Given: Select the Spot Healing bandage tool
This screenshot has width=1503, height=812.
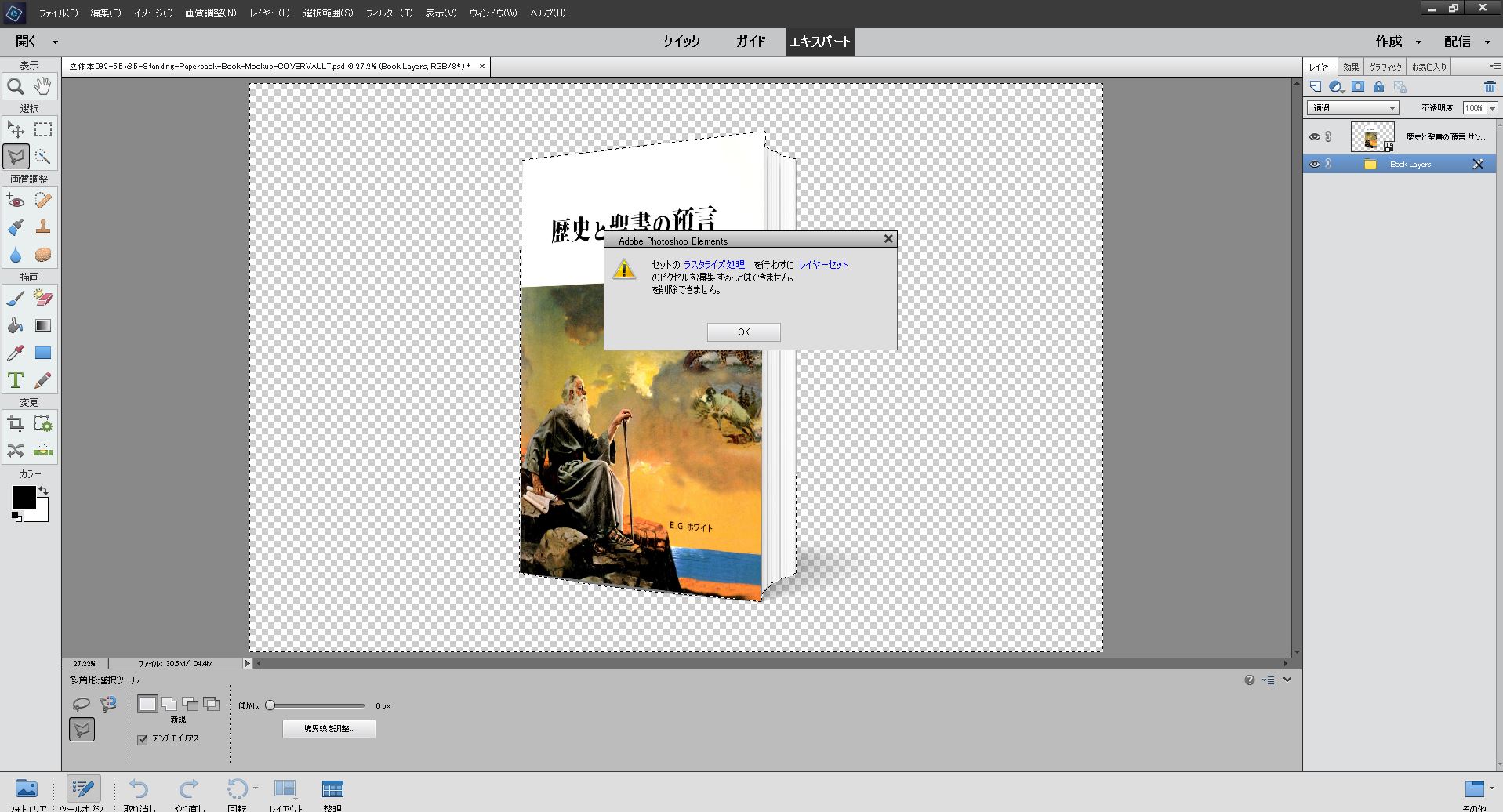Looking at the screenshot, I should (x=43, y=200).
